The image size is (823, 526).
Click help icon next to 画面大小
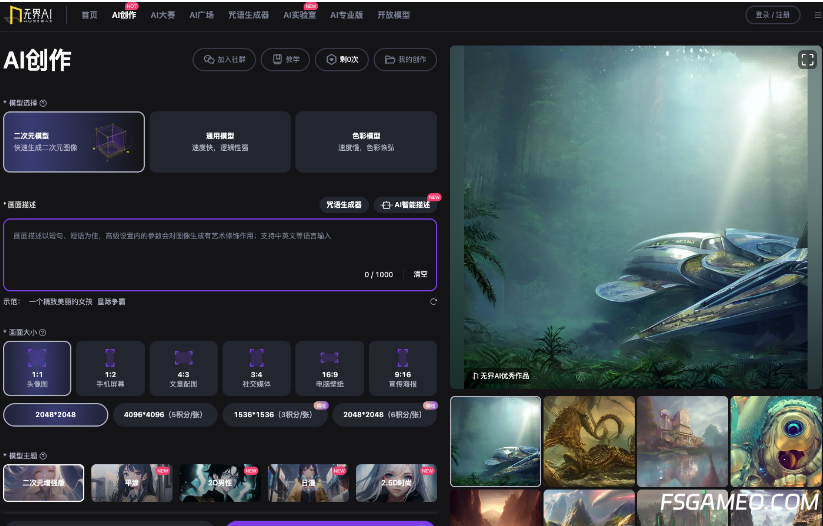coord(43,332)
